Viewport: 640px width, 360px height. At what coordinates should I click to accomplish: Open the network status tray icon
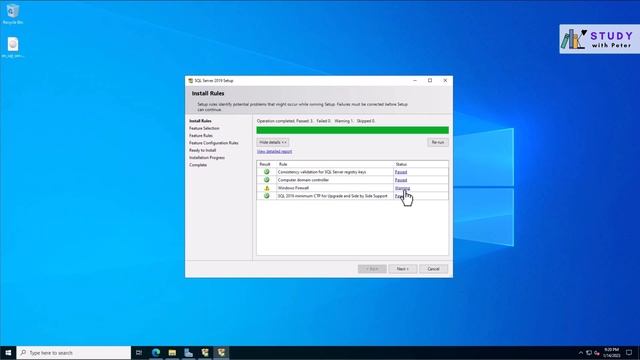point(589,353)
